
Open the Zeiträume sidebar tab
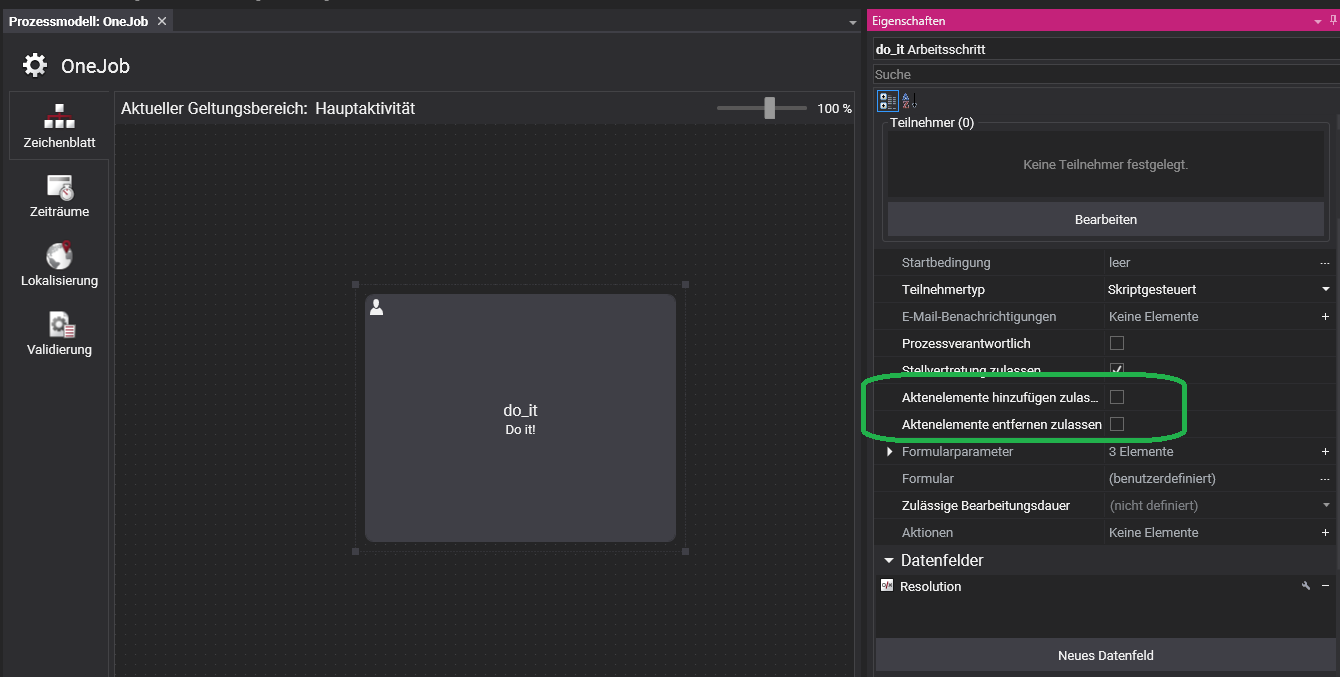59,195
